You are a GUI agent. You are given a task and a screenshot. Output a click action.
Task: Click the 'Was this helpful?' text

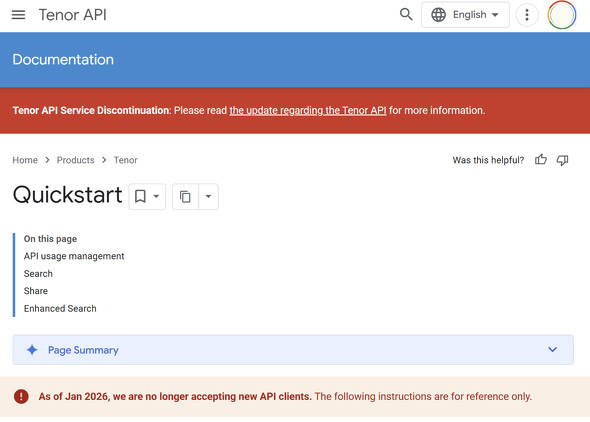click(x=488, y=160)
